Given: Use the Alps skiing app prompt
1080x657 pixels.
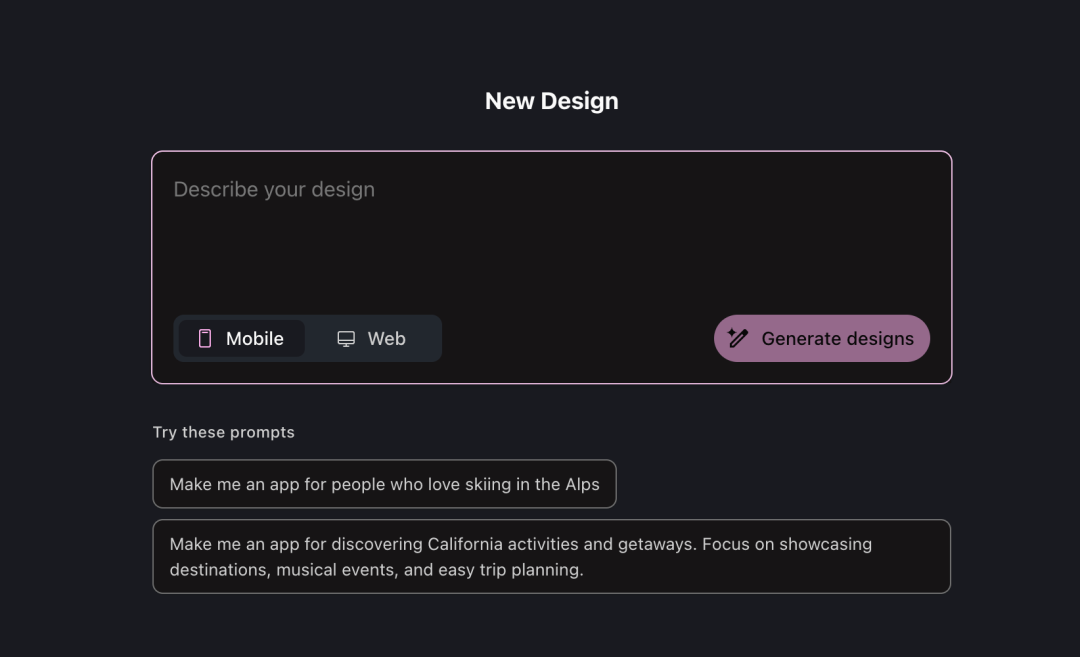Looking at the screenshot, I should coord(384,484).
